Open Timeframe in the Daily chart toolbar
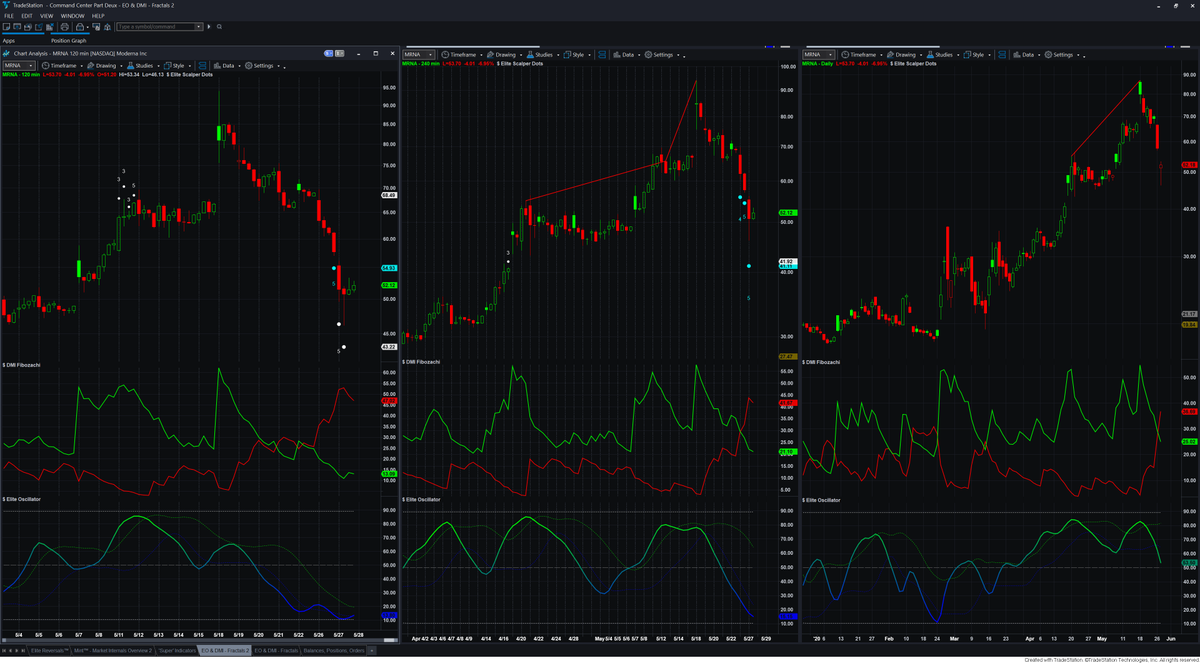The height and width of the screenshot is (663, 1200). point(859,55)
